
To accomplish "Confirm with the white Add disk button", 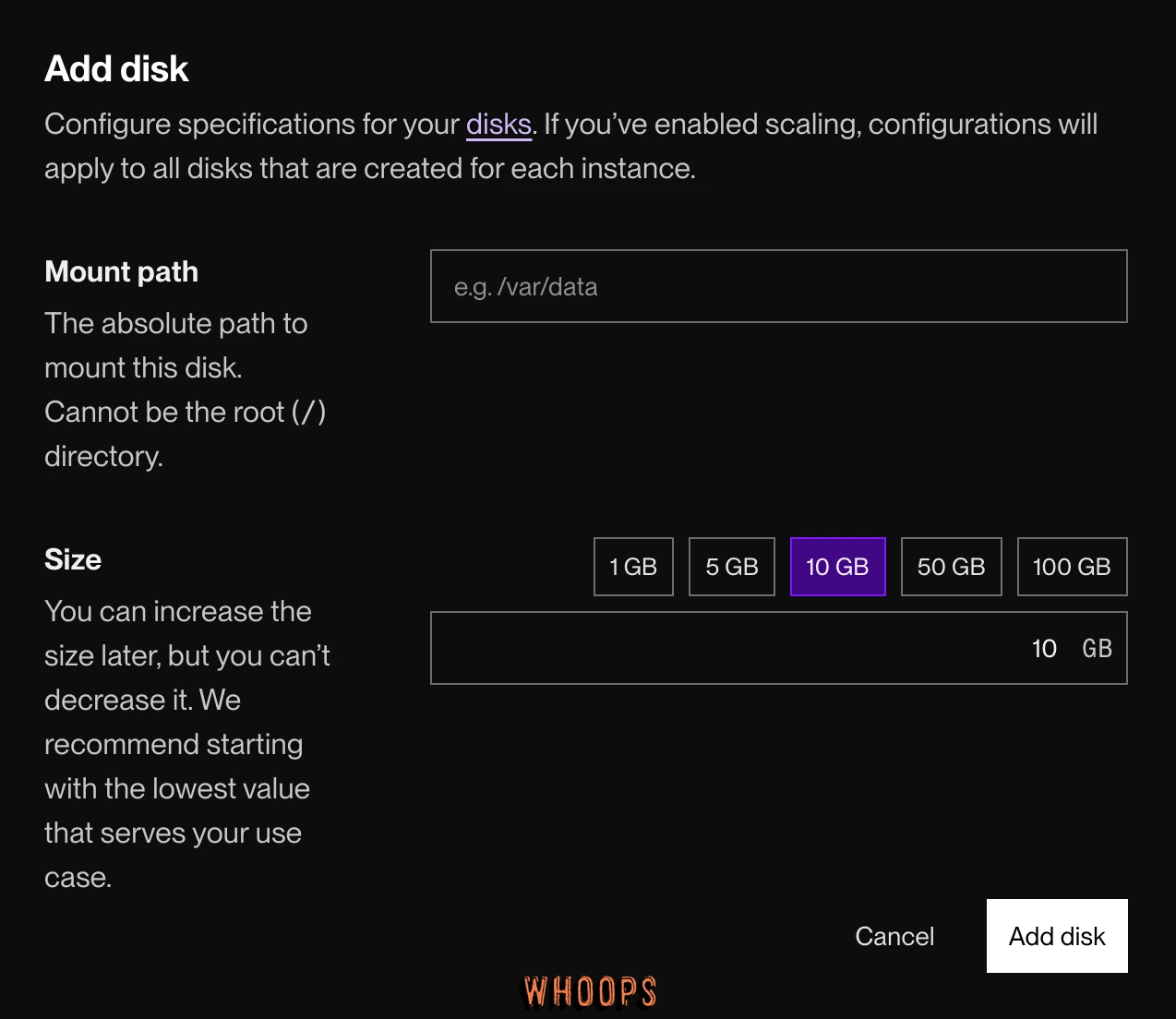I will pos(1057,936).
